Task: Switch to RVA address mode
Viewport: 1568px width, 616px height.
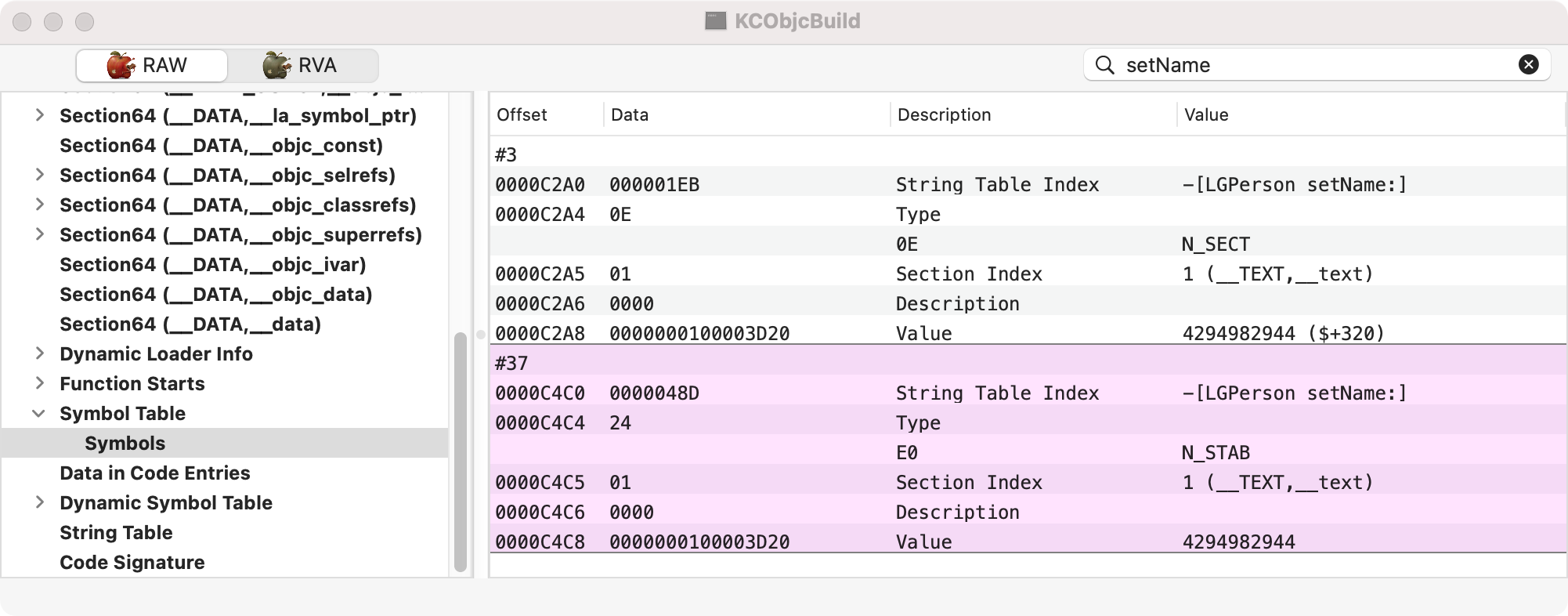Action: pyautogui.click(x=302, y=65)
